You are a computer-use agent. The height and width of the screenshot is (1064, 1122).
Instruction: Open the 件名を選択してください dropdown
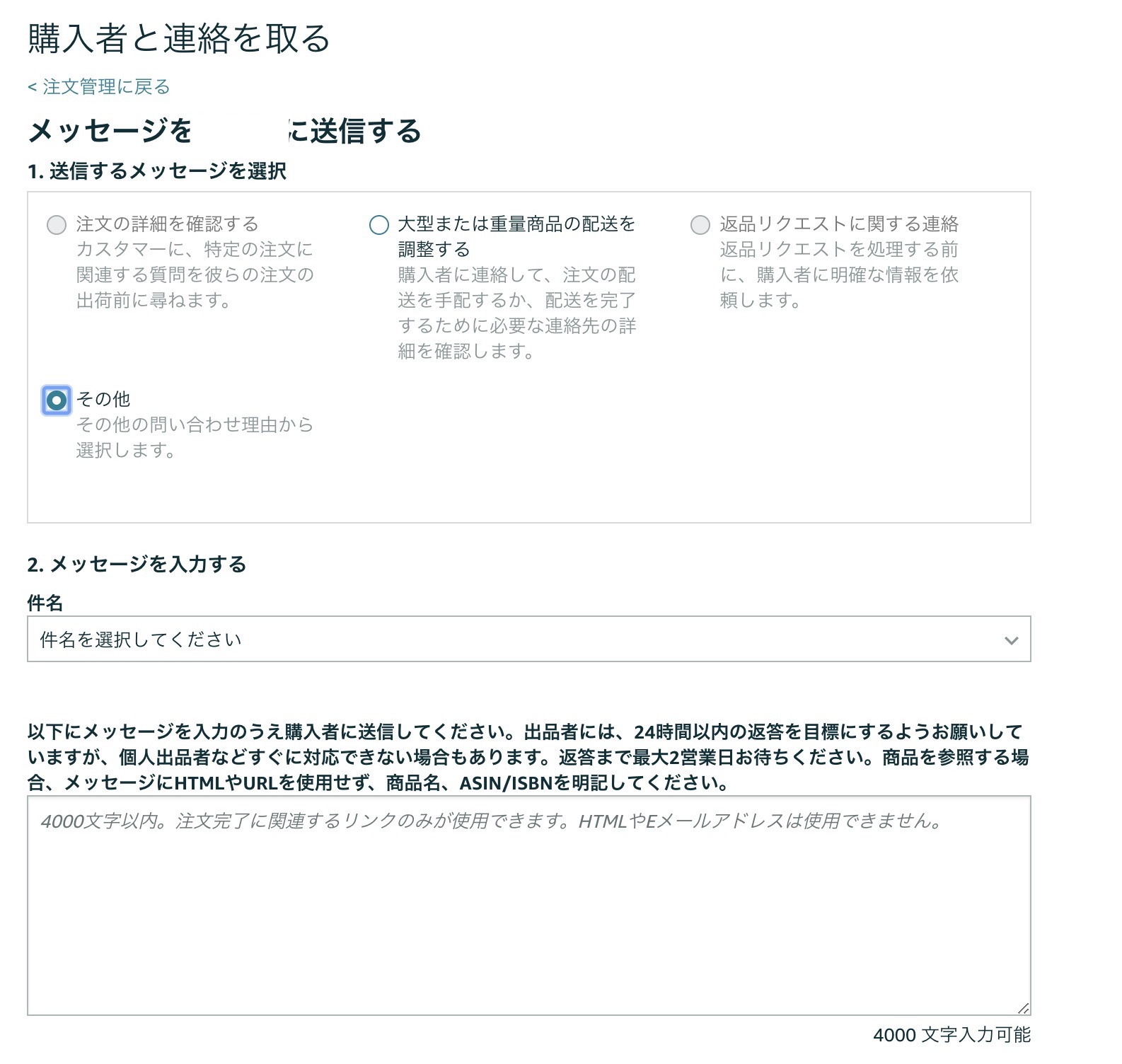[x=529, y=640]
